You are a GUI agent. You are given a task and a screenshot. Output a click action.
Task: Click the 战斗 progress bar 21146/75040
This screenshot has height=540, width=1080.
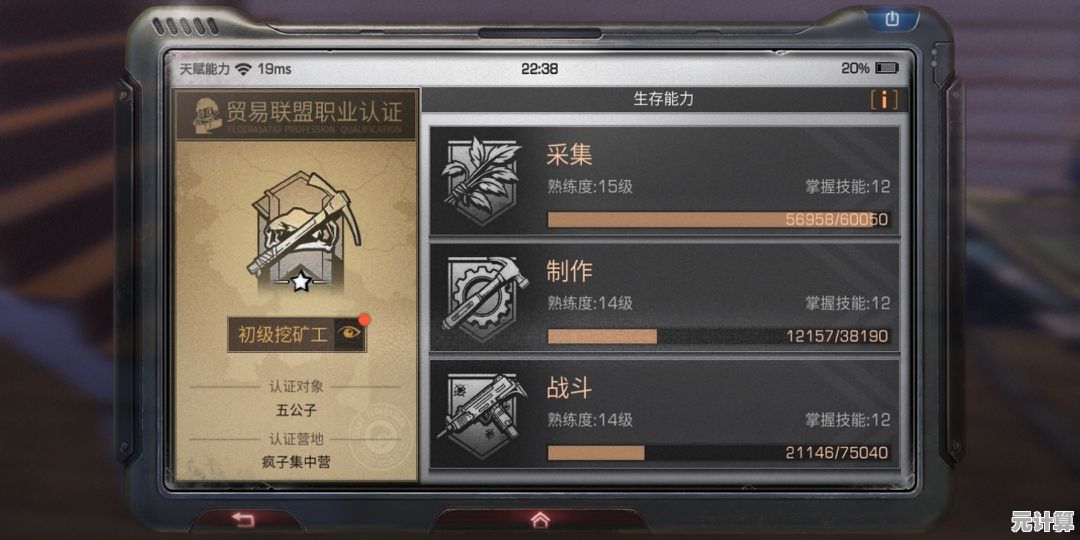point(718,453)
